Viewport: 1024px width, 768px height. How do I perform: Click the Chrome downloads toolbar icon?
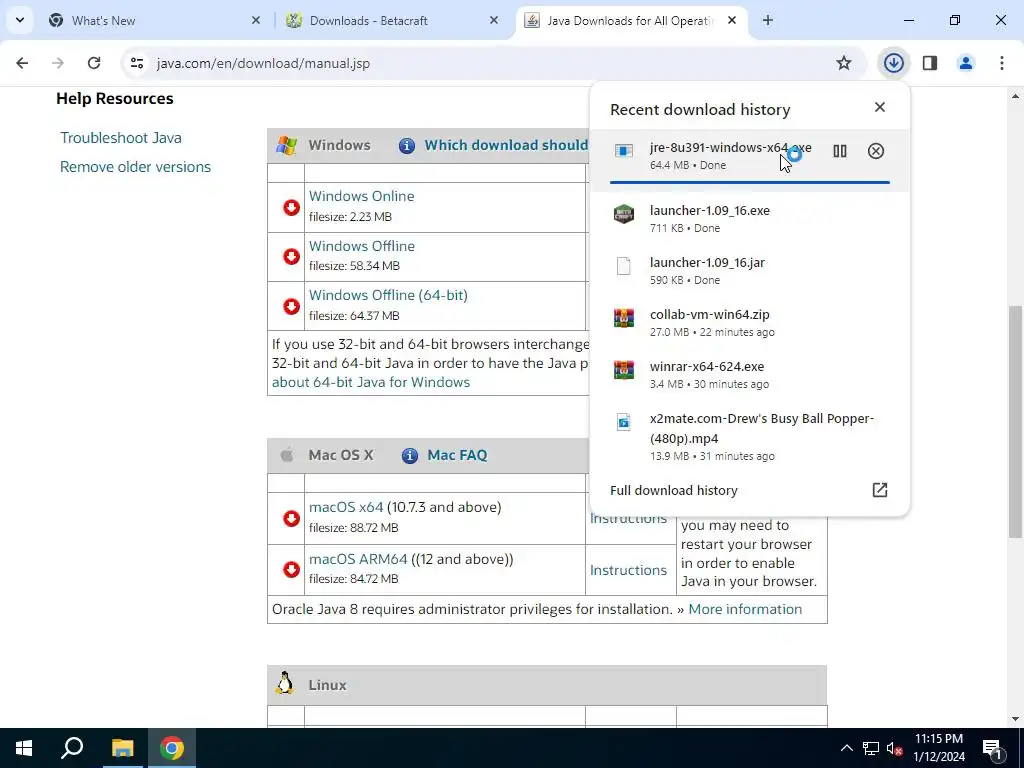tap(893, 63)
